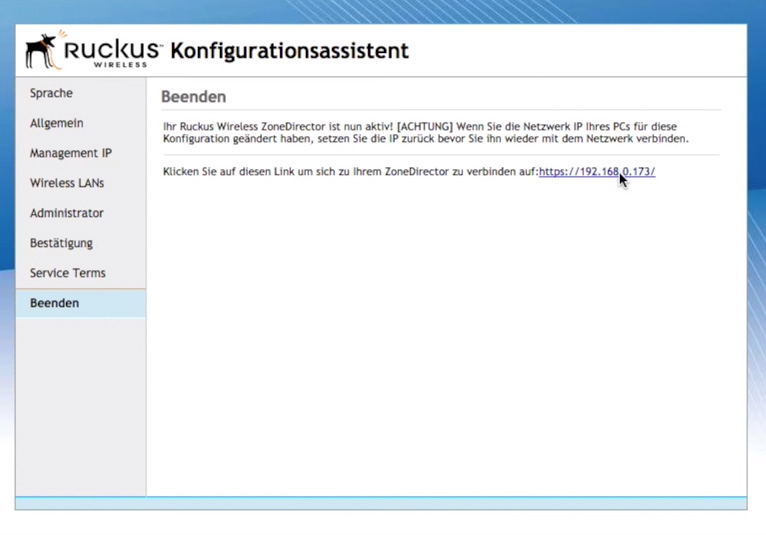Select the highlighted Beenden sidebar item
The width and height of the screenshot is (766, 535).
point(54,303)
